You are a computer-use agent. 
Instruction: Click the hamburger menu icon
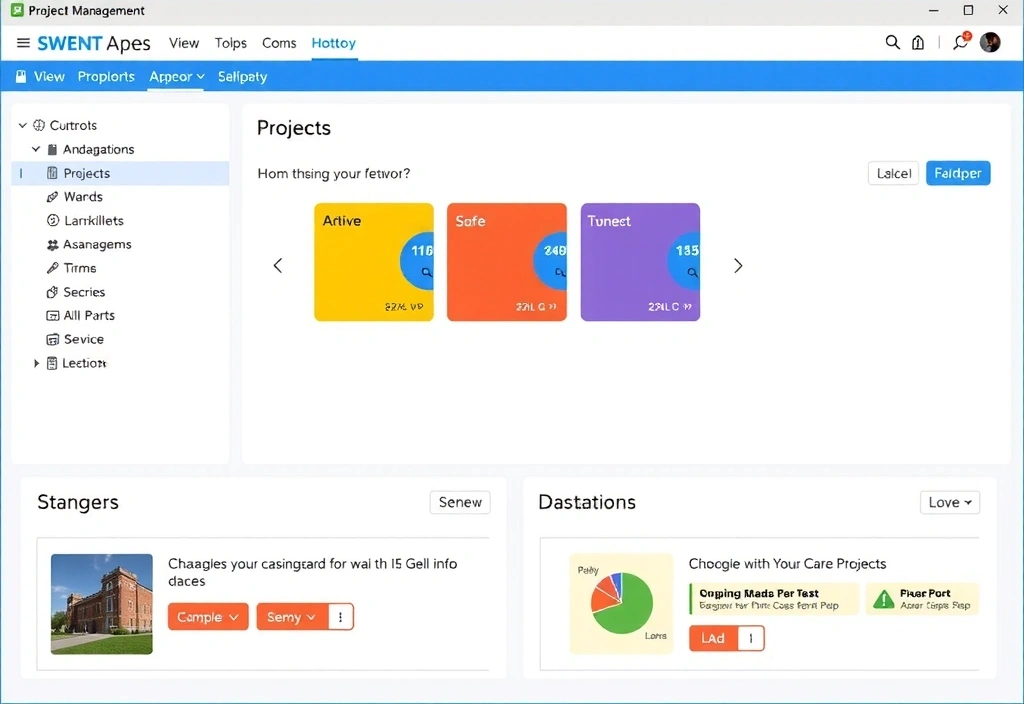pos(23,43)
